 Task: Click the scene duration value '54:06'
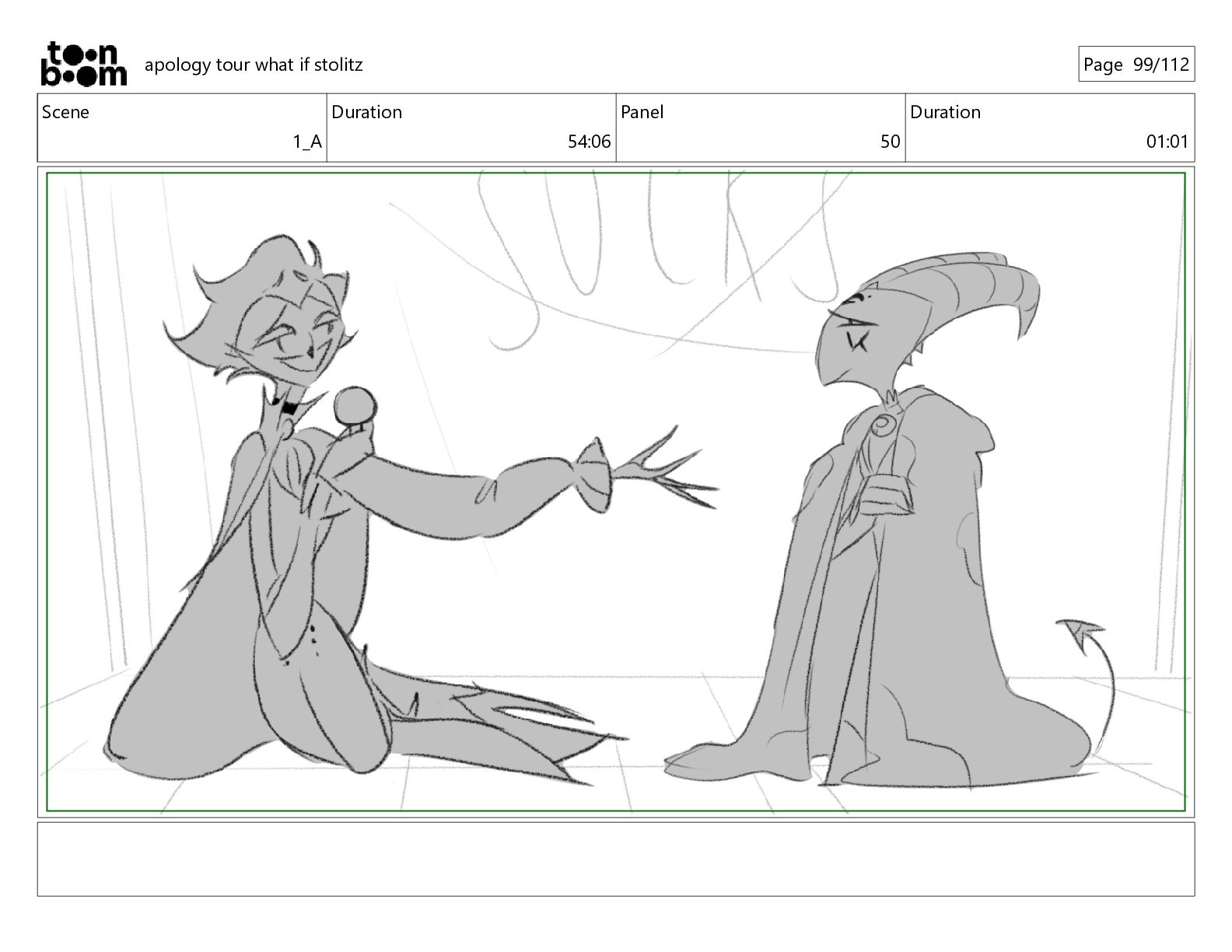pyautogui.click(x=589, y=142)
